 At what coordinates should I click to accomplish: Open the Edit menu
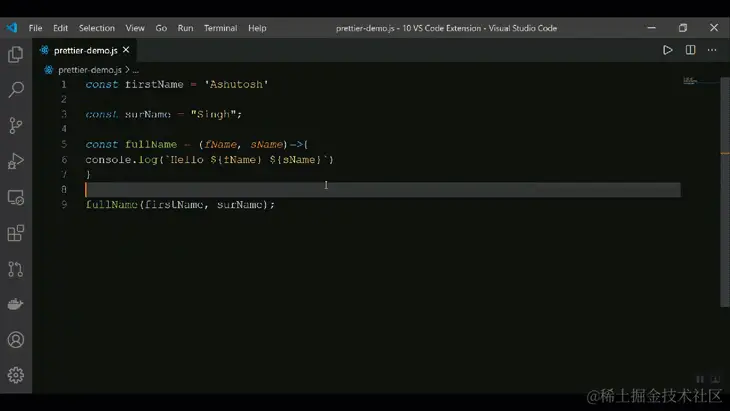coord(61,28)
